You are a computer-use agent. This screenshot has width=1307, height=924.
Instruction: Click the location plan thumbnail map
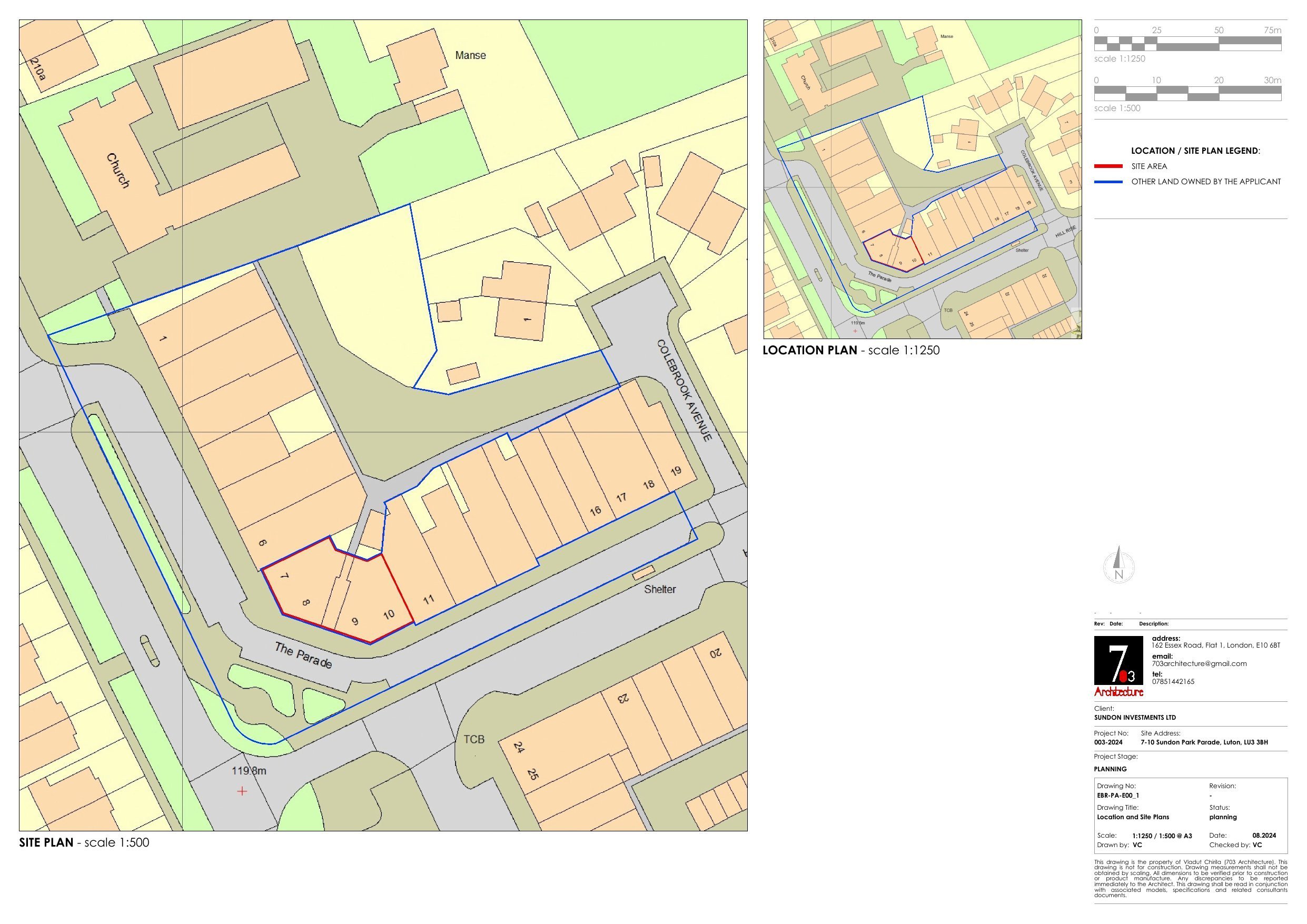pos(922,180)
